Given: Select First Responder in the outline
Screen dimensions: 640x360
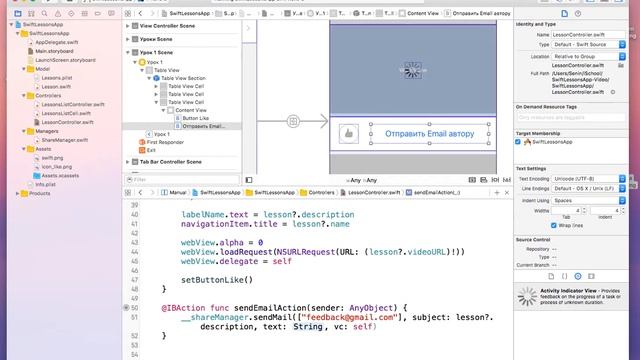Looking at the screenshot, I should [x=162, y=142].
